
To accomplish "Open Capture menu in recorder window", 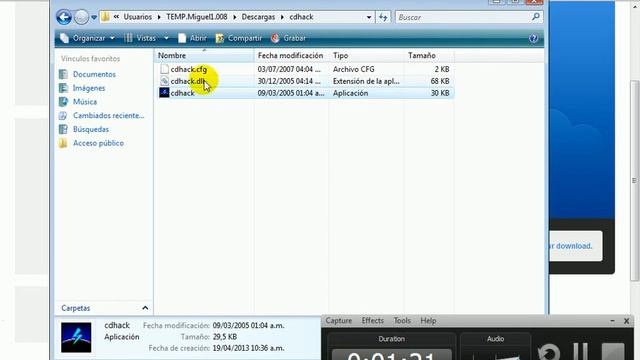I will pyautogui.click(x=338, y=321).
